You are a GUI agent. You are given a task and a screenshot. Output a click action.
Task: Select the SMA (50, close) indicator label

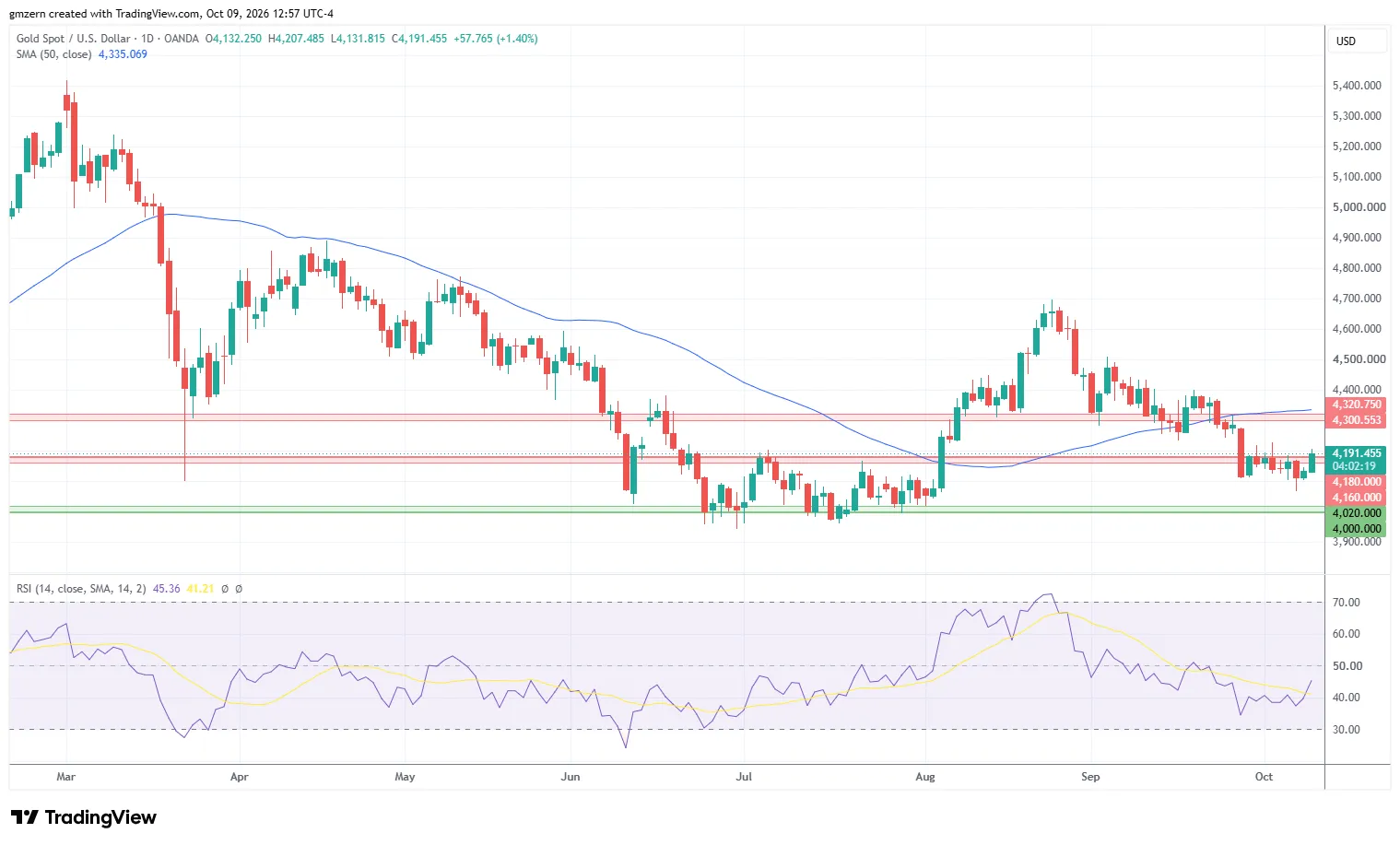[x=54, y=54]
